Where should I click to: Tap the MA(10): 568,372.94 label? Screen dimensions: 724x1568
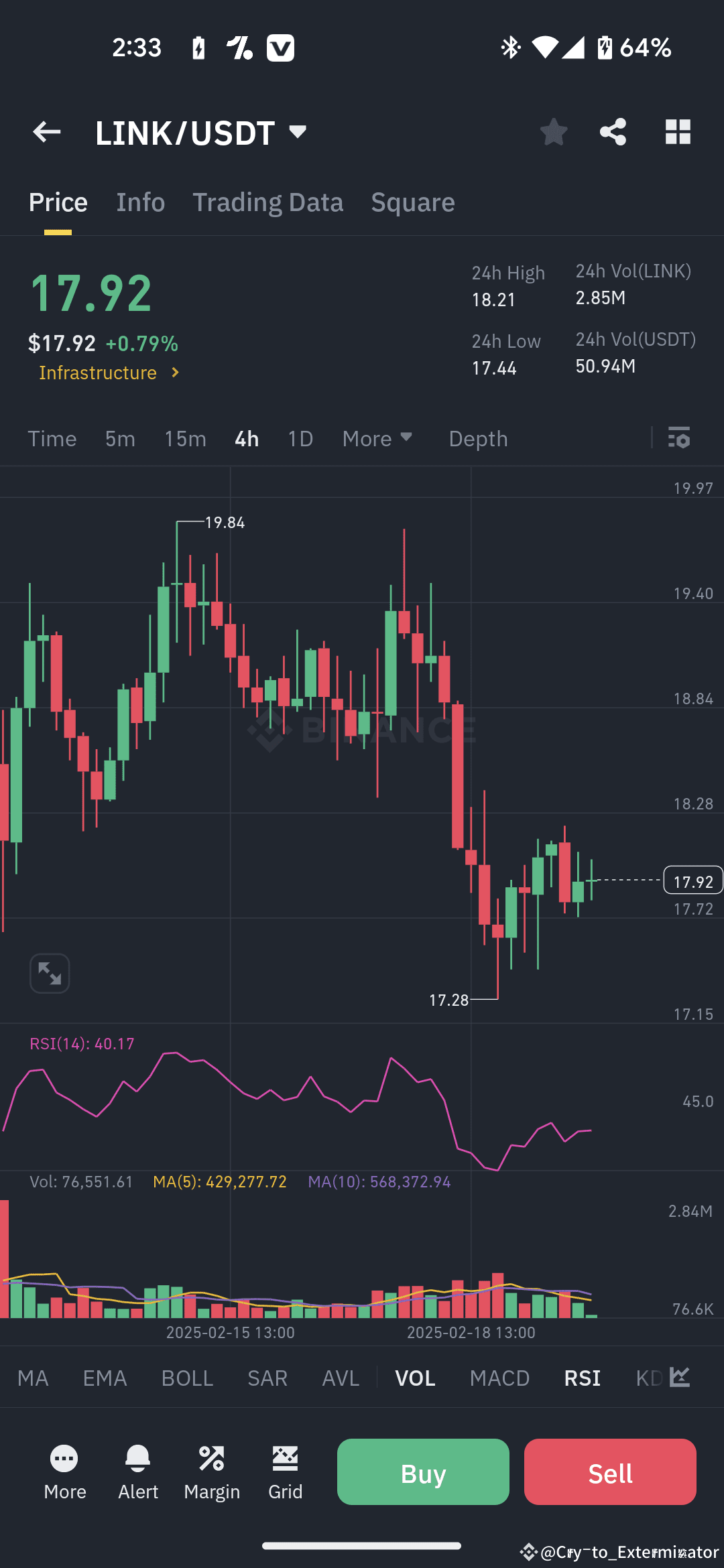tap(379, 1182)
